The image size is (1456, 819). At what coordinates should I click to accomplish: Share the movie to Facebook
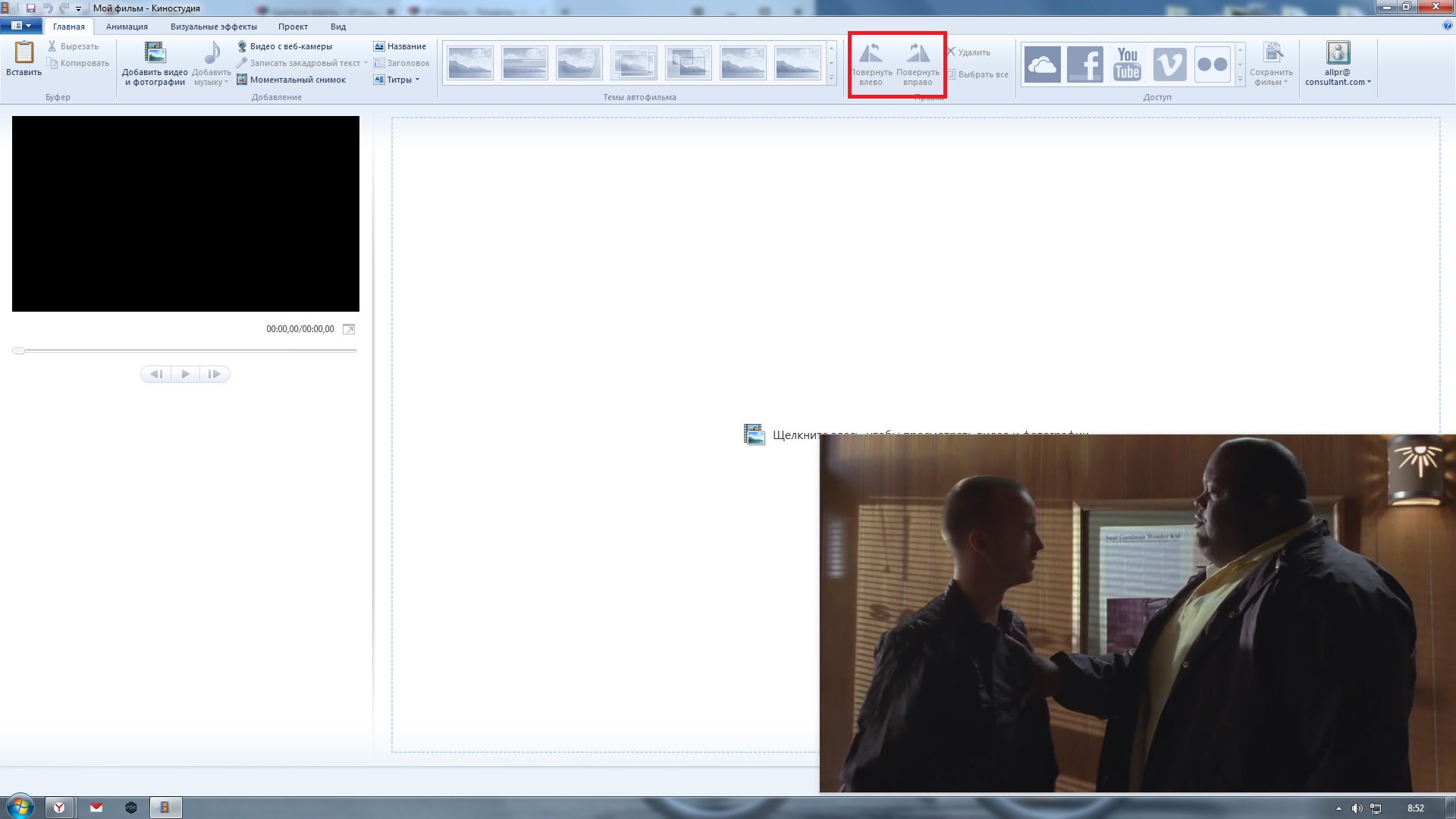tap(1084, 64)
